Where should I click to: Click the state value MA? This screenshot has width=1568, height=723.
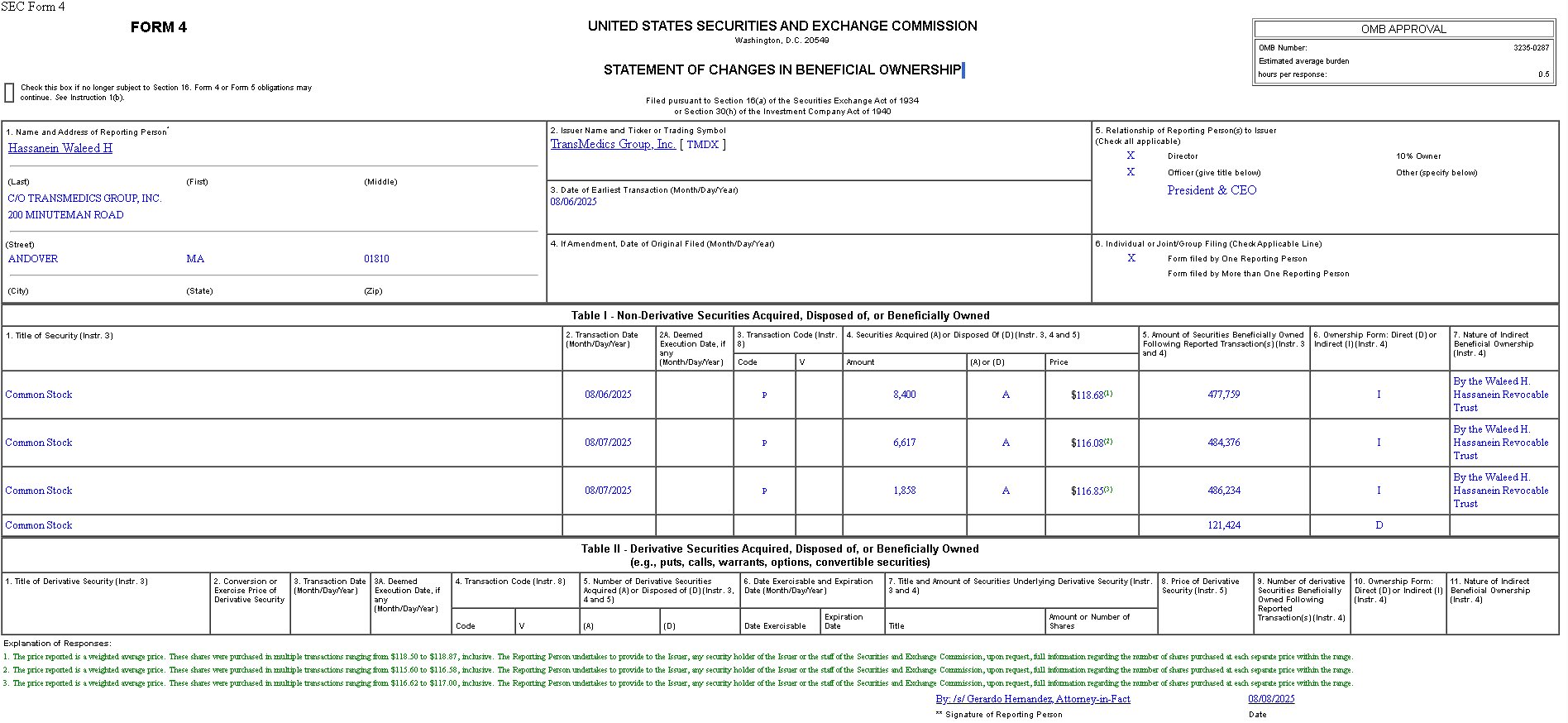pyautogui.click(x=195, y=259)
